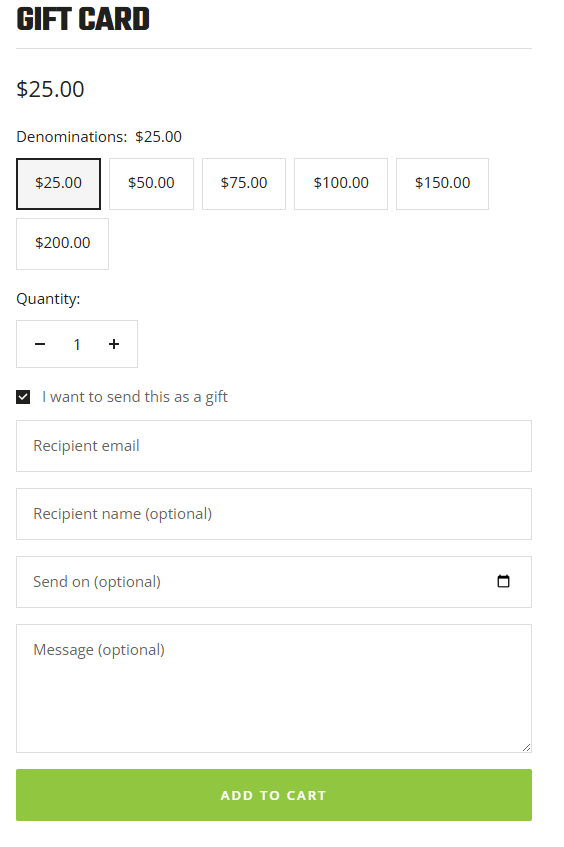The height and width of the screenshot is (847, 564).
Task: Click the gift checkbox label text
Action: click(x=135, y=397)
